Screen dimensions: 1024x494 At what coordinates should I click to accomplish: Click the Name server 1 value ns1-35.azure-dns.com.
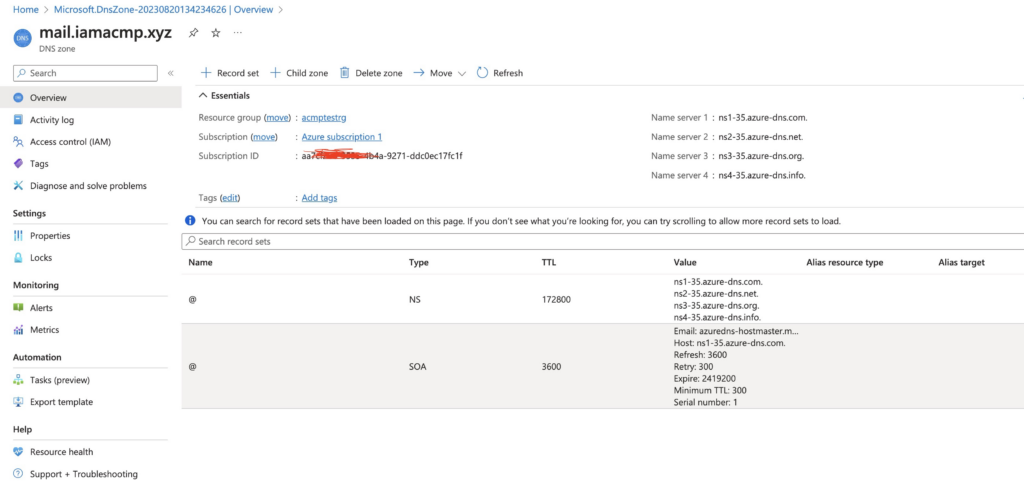[763, 118]
